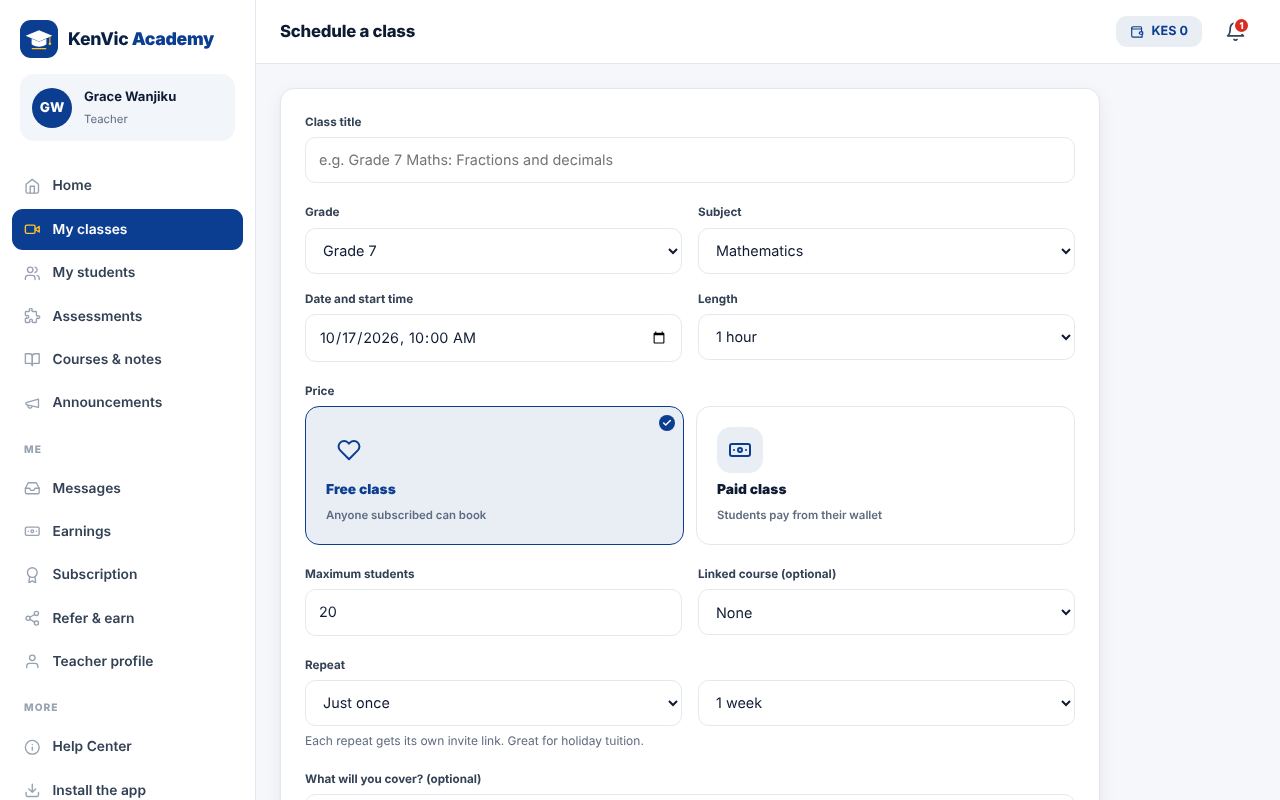This screenshot has height=800, width=1280.
Task: Open the Announcements sidebar item
Action: coord(127,402)
